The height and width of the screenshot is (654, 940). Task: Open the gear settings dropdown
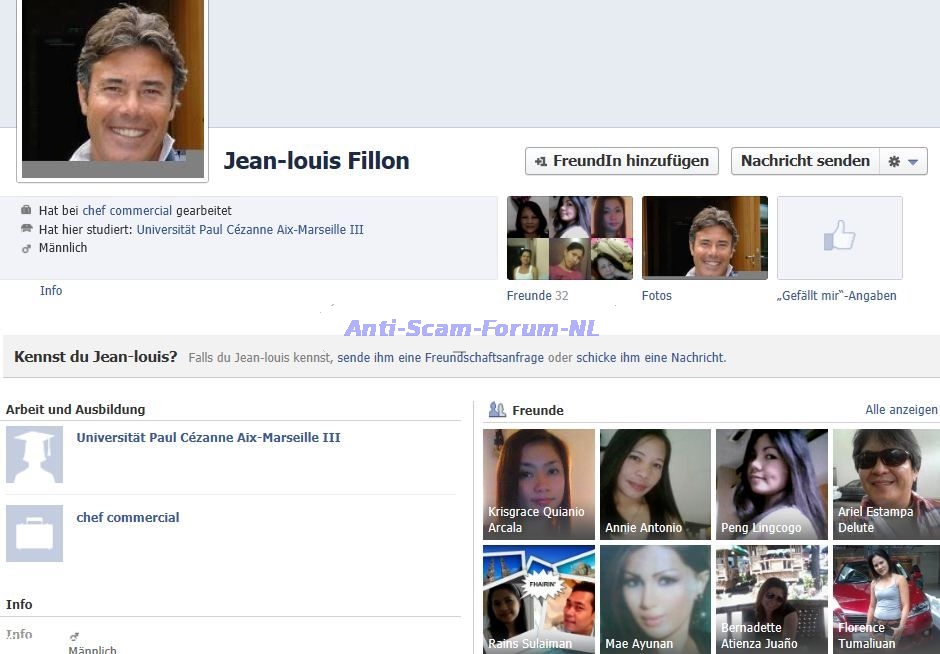(903, 161)
